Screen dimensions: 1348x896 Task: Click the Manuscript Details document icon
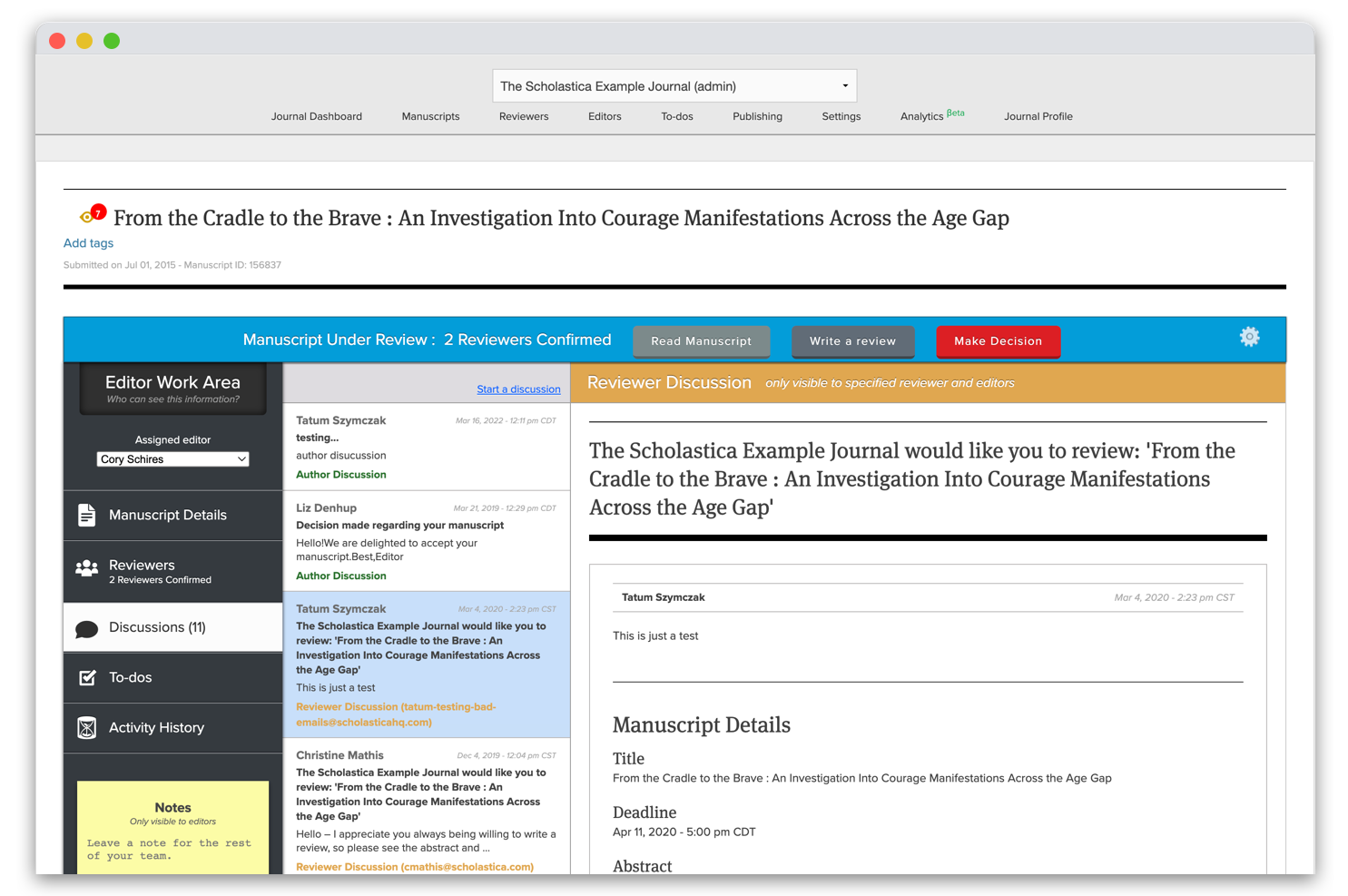(86, 515)
